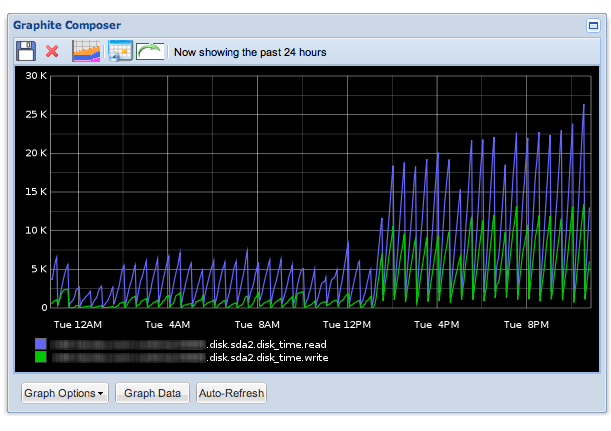The image size is (611, 431).
Task: Click the green disk_time.write legend swatch
Action: (41, 357)
